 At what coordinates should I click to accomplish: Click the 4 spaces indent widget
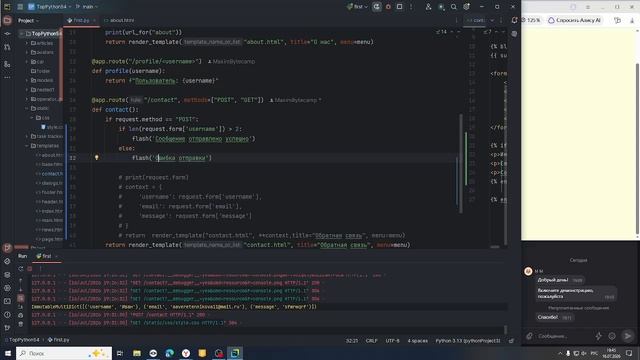click(418, 341)
